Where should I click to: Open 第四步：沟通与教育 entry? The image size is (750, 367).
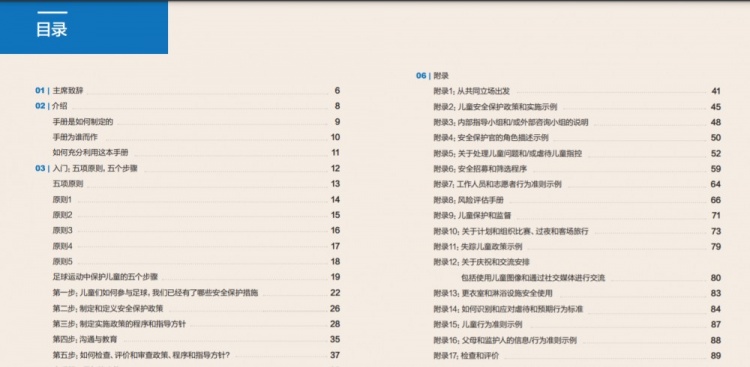[196, 339]
